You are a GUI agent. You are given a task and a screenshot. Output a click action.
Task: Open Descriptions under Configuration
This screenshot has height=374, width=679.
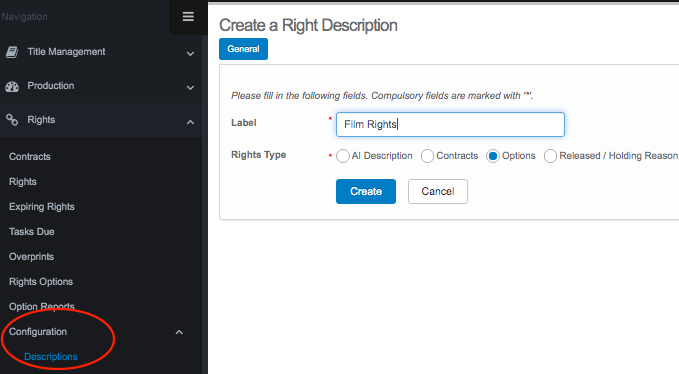click(x=51, y=357)
